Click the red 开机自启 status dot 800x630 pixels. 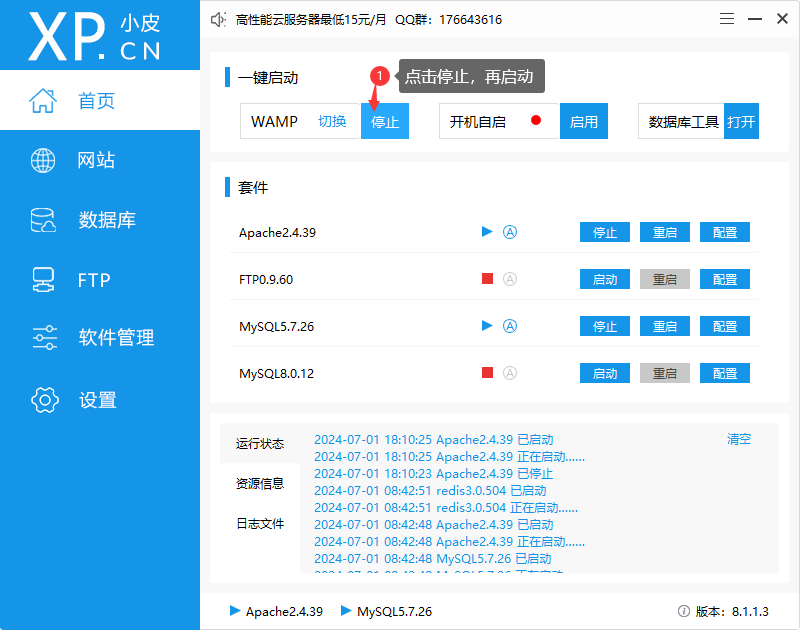[x=536, y=120]
